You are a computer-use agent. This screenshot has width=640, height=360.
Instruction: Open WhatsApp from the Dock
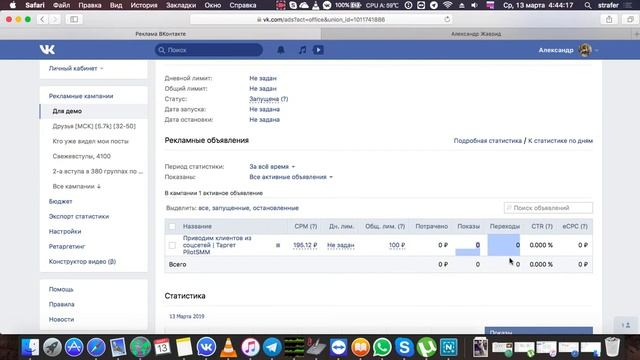pyautogui.click(x=382, y=347)
